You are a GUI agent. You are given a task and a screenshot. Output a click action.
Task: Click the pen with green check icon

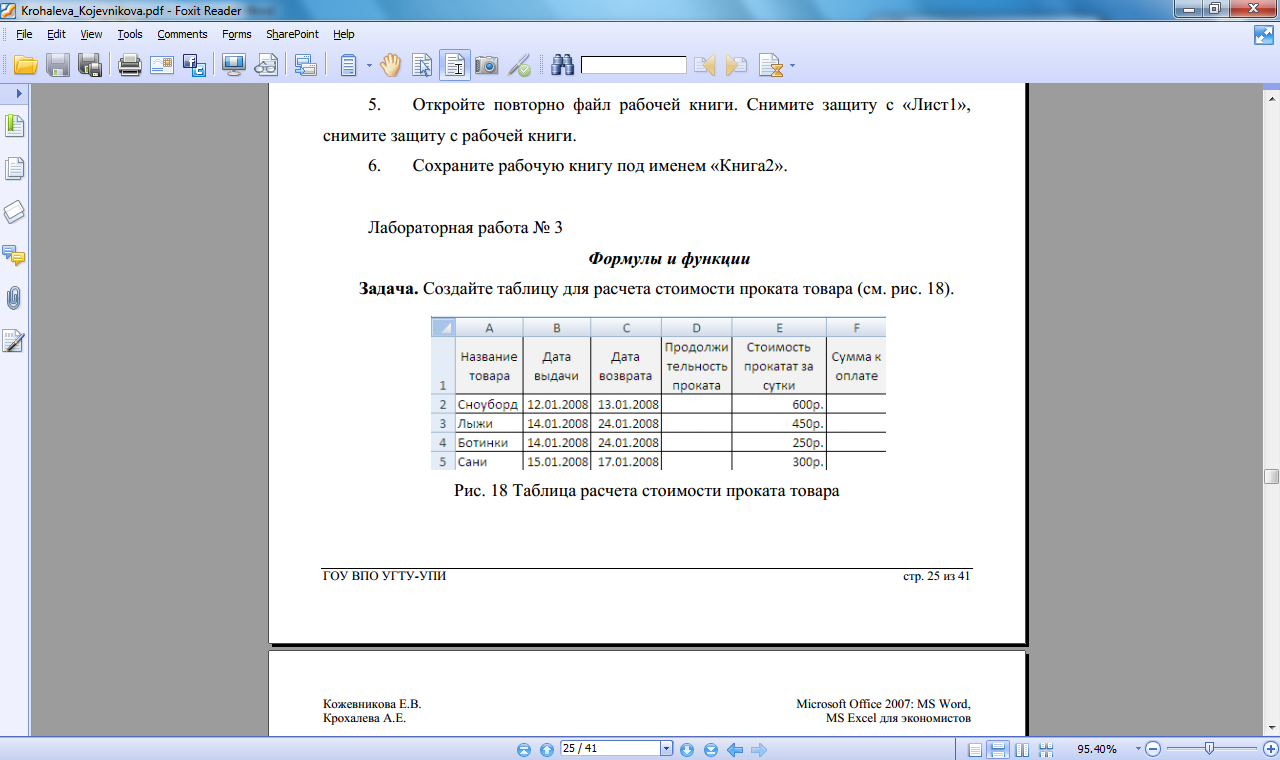pos(519,66)
